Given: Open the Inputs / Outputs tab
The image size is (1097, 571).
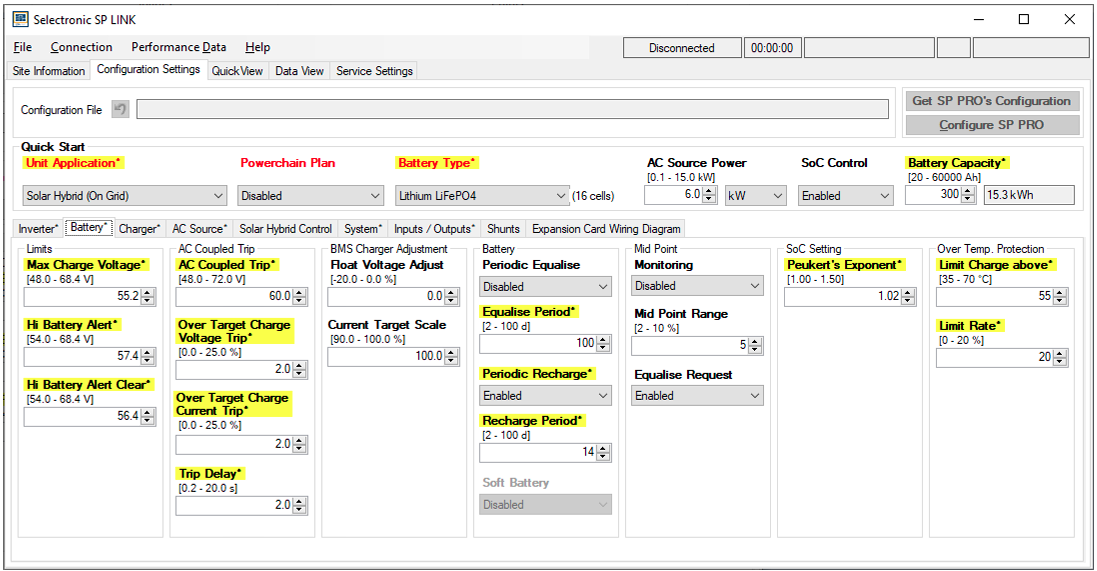Looking at the screenshot, I should coord(434,229).
